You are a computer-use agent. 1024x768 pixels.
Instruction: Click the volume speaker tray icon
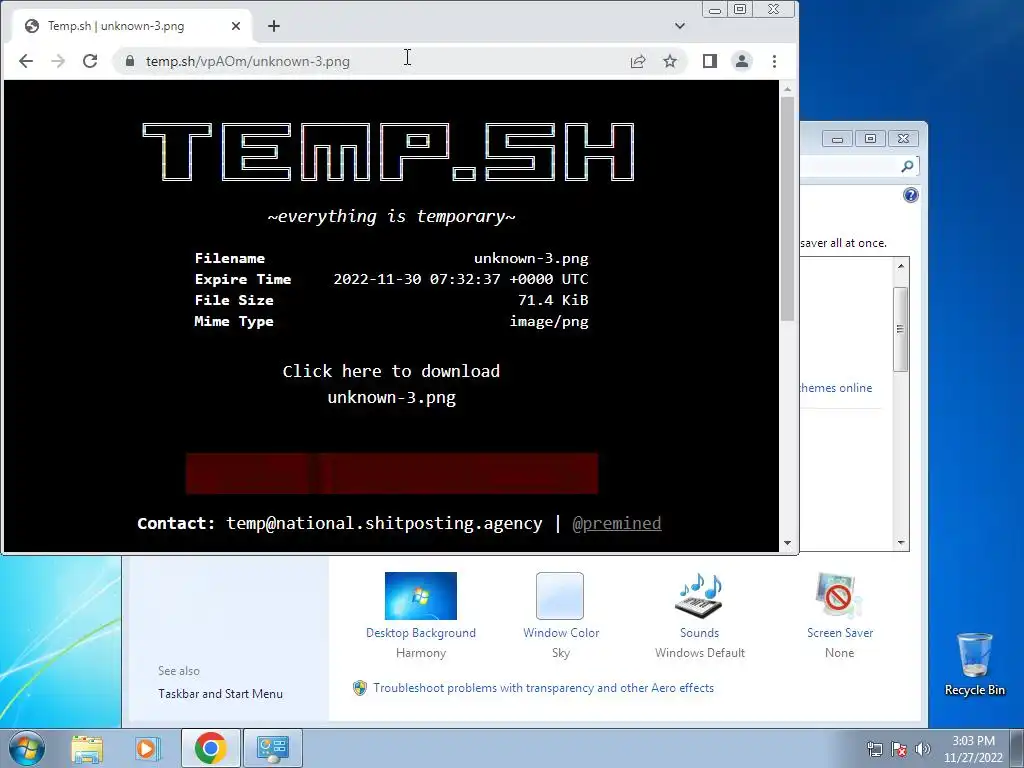pos(922,749)
